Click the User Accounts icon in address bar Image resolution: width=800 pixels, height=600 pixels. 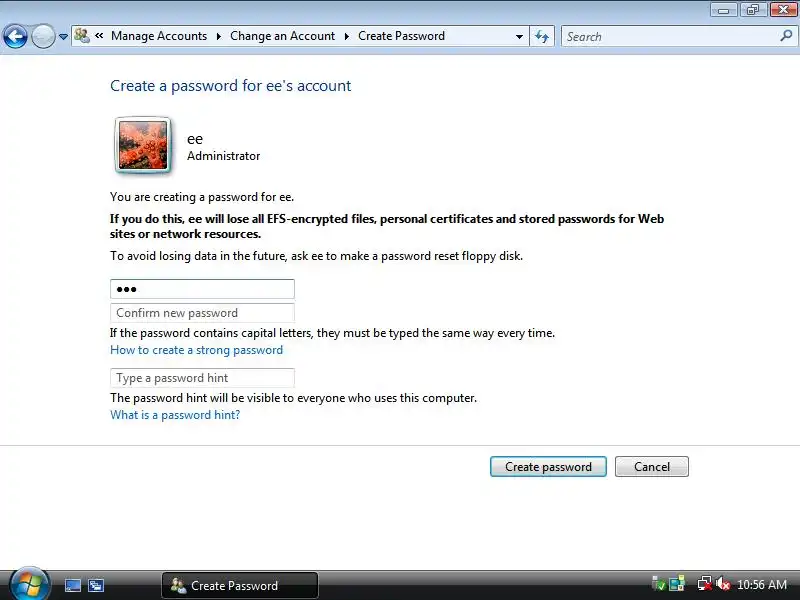[82, 36]
